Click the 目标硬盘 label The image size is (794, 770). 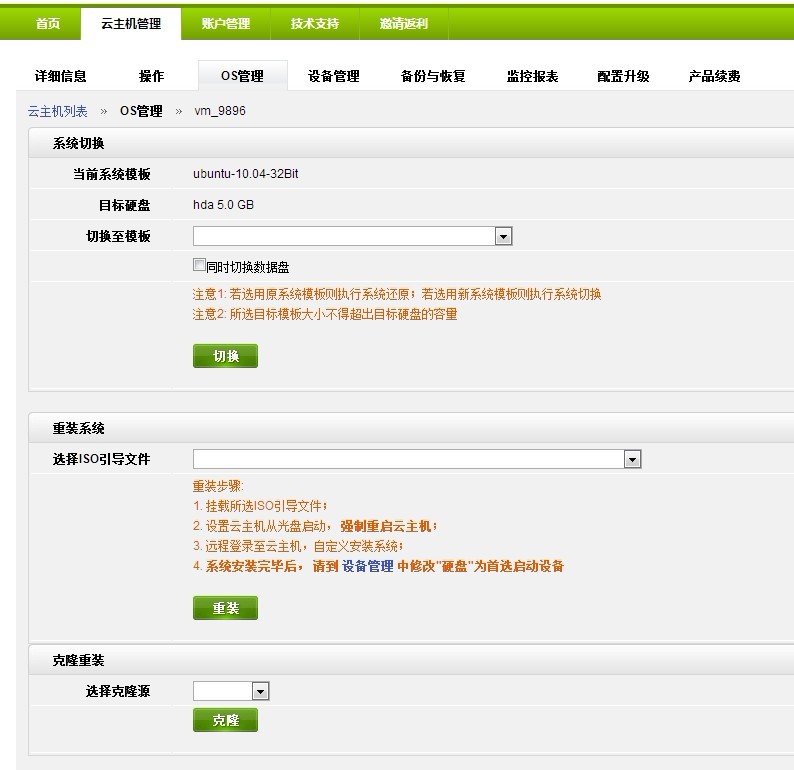click(x=125, y=205)
